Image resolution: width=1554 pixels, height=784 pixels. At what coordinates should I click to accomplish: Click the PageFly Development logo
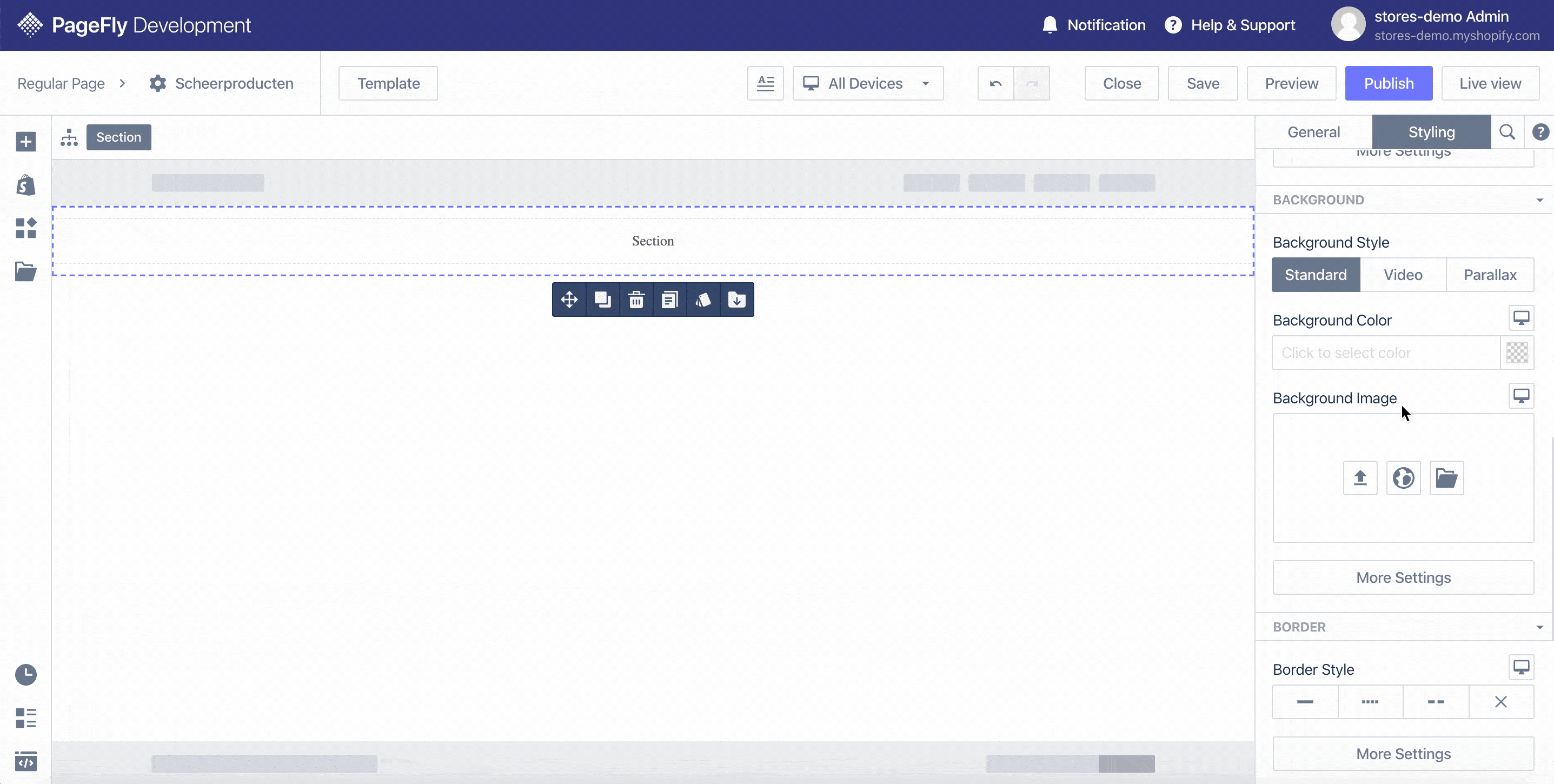134,25
